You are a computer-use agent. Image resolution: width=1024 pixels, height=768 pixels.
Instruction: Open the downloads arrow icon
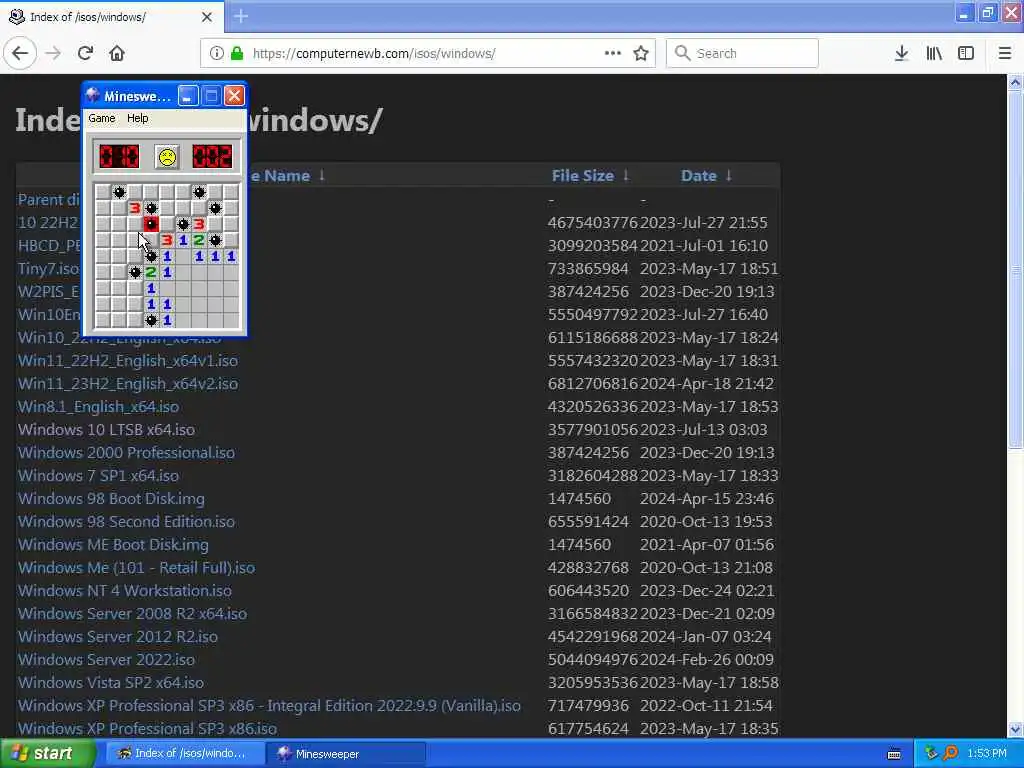[x=901, y=53]
